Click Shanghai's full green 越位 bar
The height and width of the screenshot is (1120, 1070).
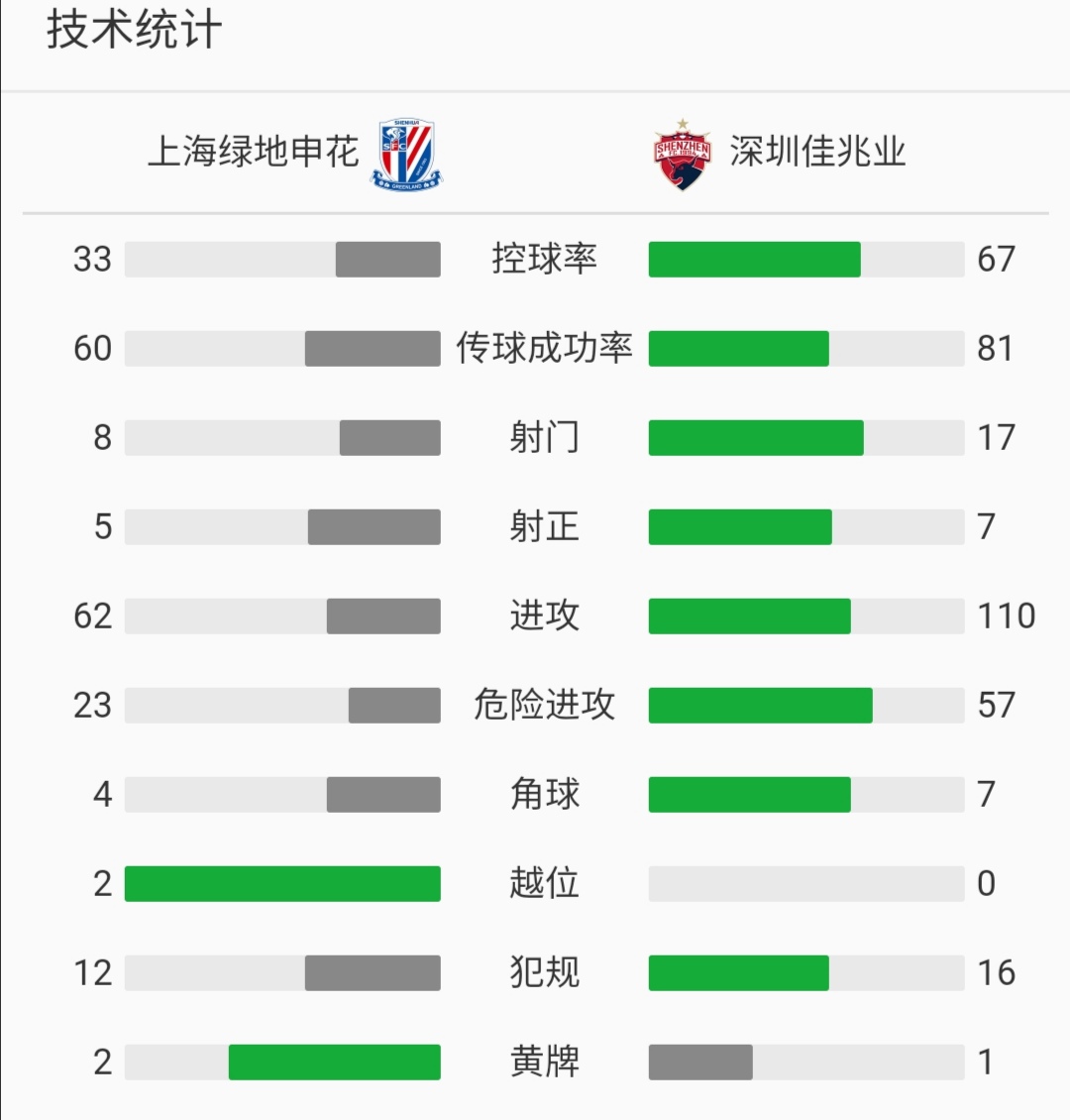point(282,884)
